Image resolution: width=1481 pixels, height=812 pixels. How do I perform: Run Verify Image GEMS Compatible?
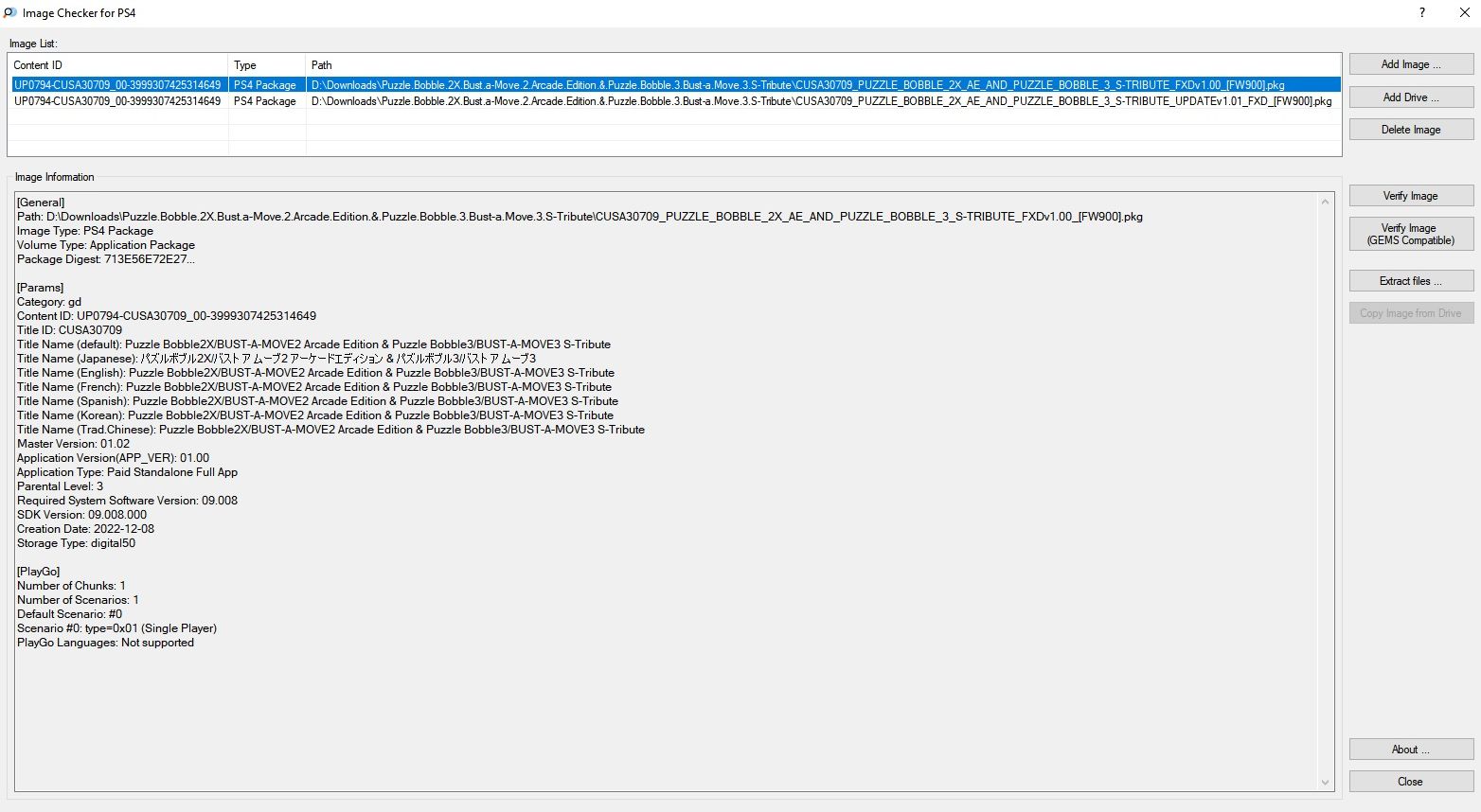pos(1411,234)
